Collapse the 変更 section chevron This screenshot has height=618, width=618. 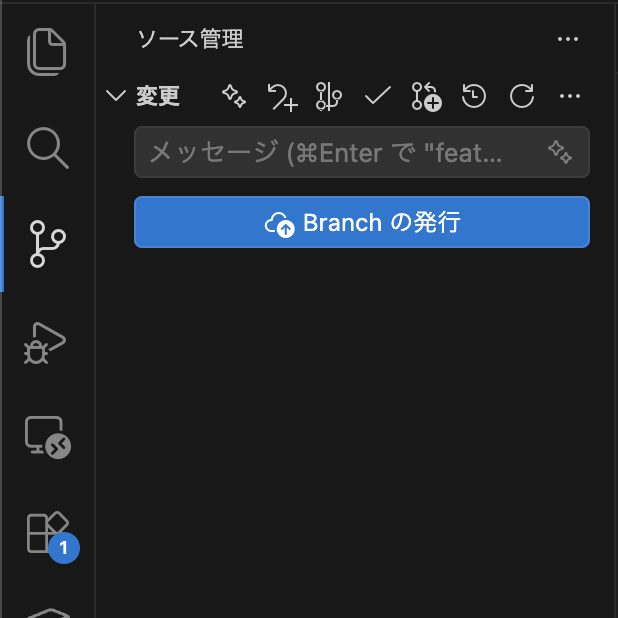116,96
